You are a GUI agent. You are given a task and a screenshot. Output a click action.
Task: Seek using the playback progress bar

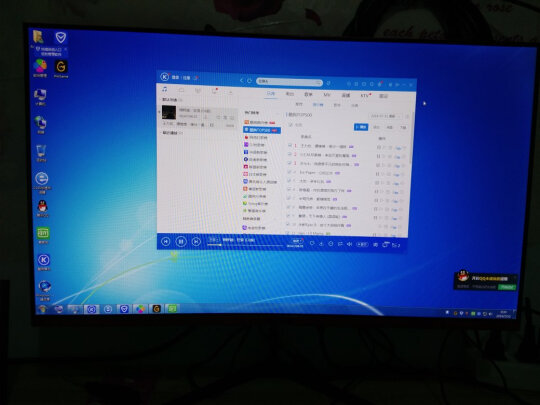[245, 245]
